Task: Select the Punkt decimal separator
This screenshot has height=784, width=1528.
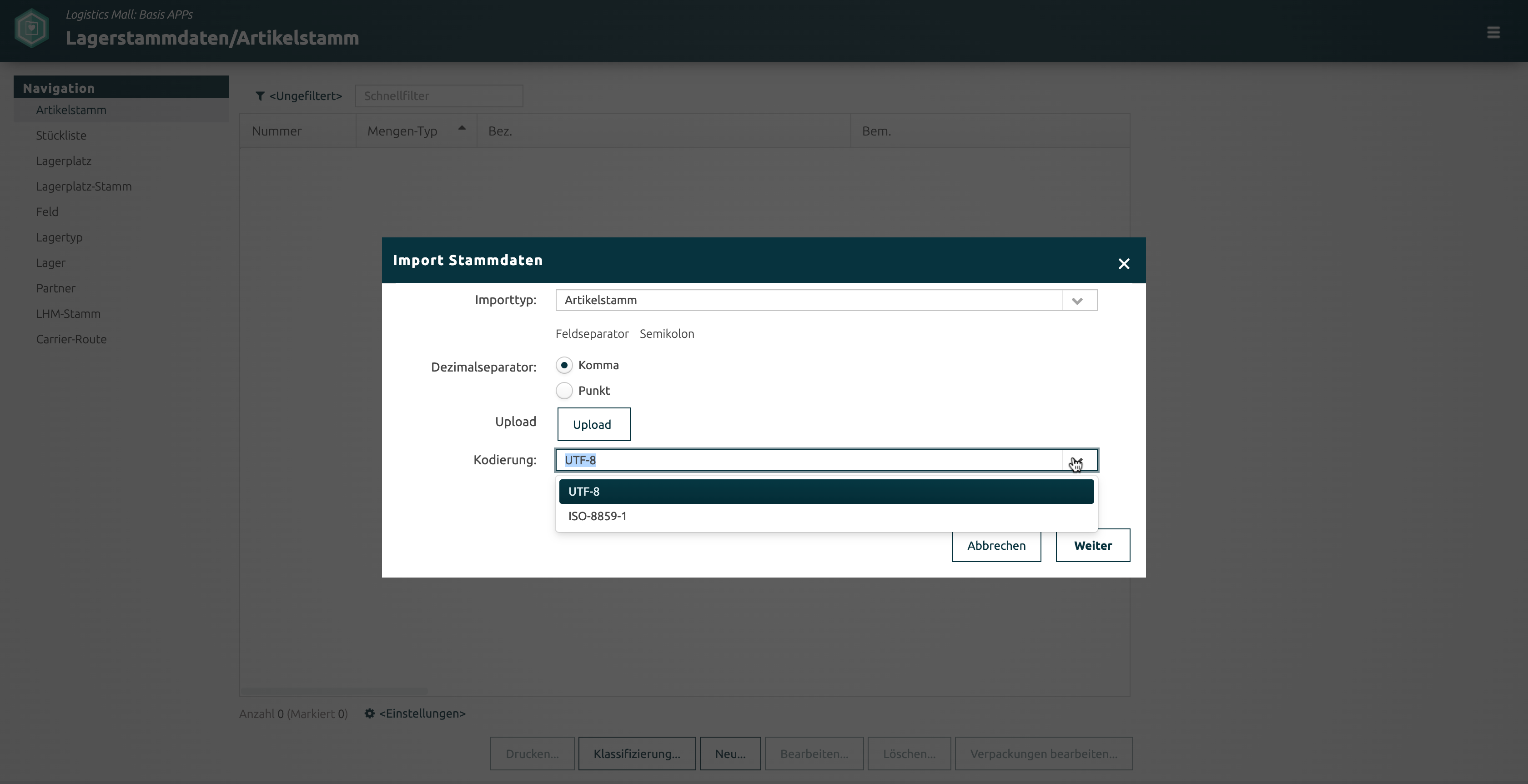Action: 564,391
